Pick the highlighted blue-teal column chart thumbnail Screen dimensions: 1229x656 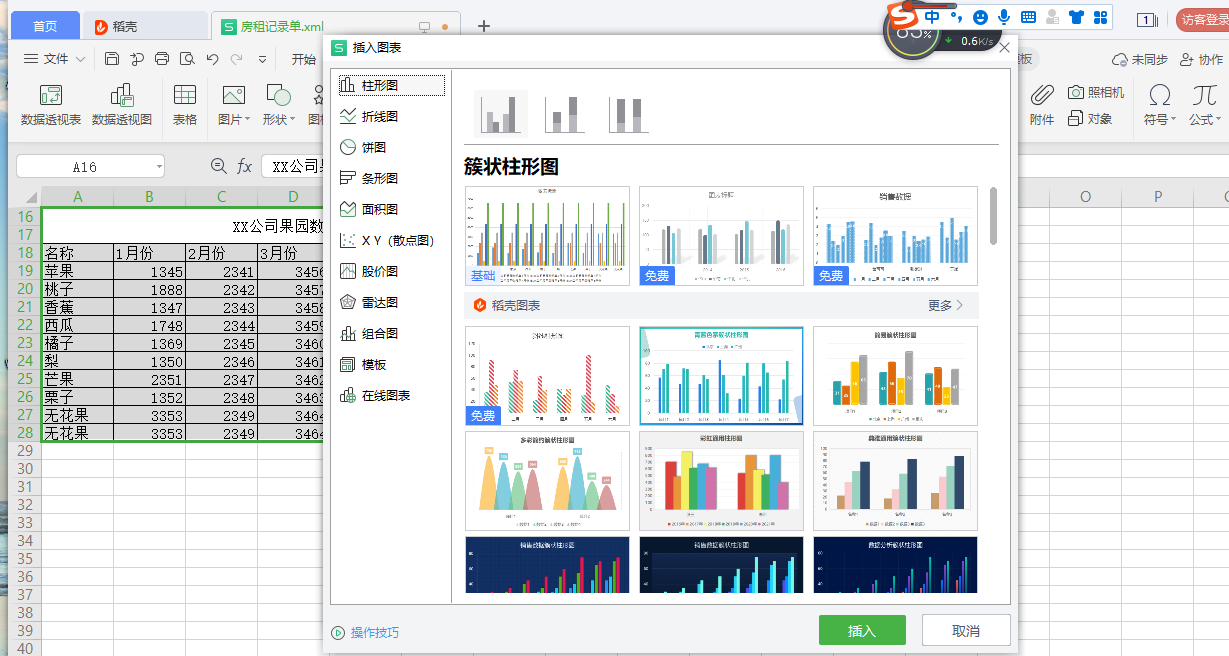pyautogui.click(x=721, y=376)
